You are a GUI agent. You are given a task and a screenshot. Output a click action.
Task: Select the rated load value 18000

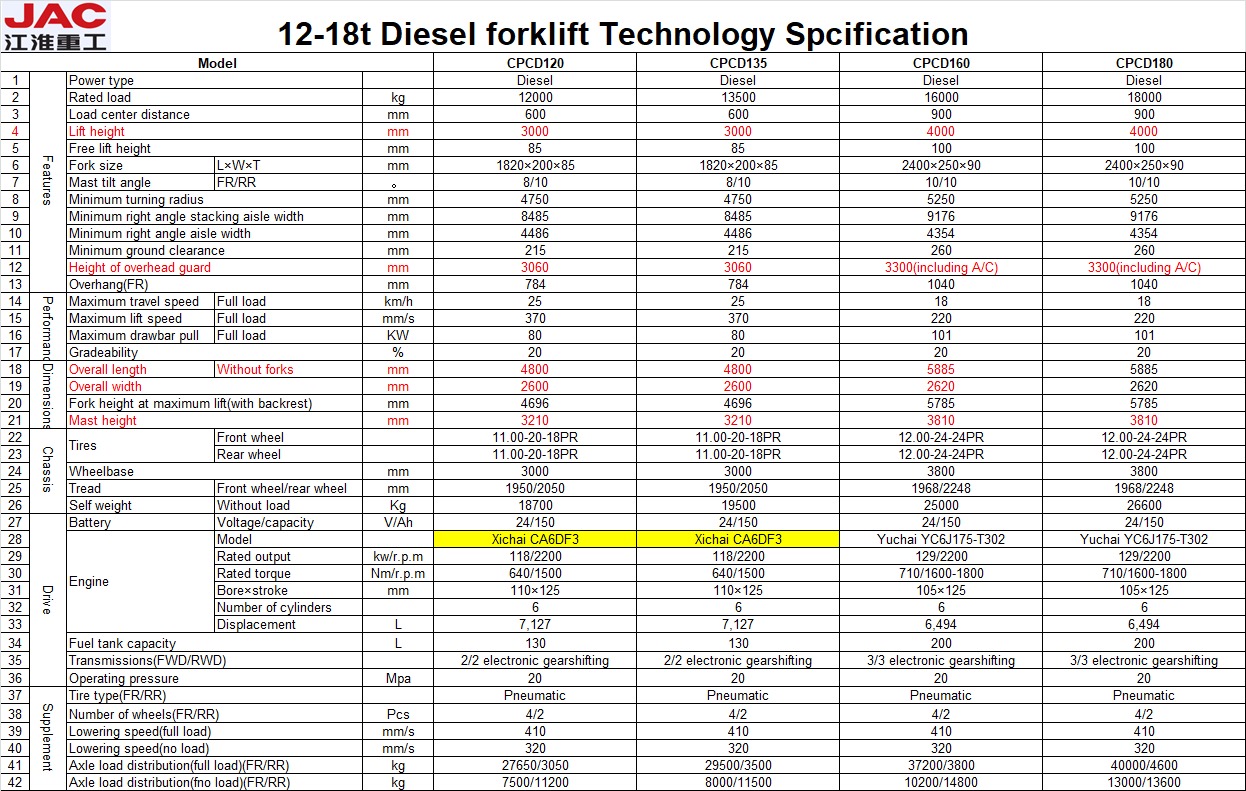point(1144,98)
